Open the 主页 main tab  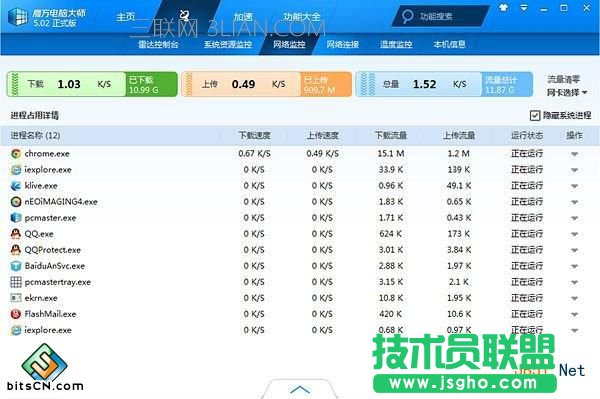[x=126, y=17]
